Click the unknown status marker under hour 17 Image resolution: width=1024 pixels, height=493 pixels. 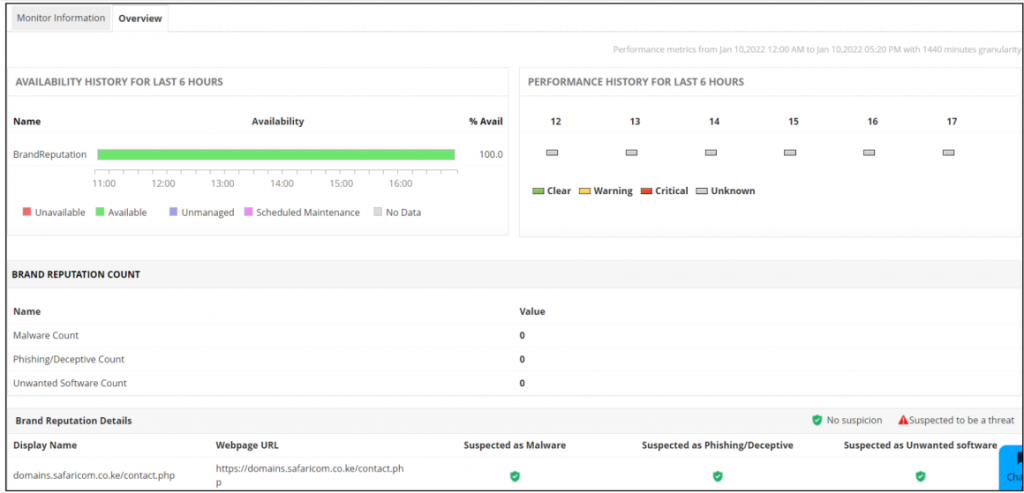(949, 152)
